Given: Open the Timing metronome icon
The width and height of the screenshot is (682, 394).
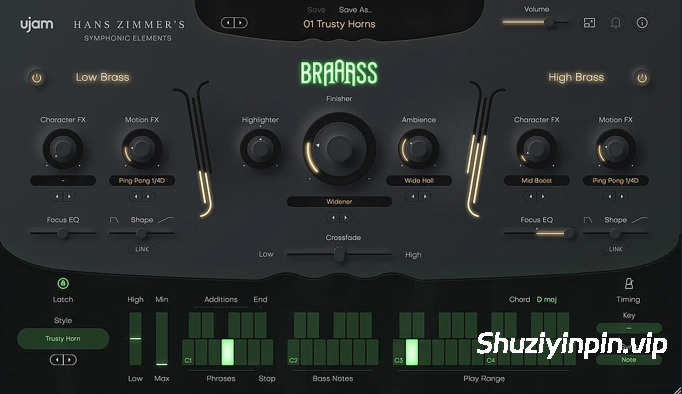Looking at the screenshot, I should click(629, 284).
